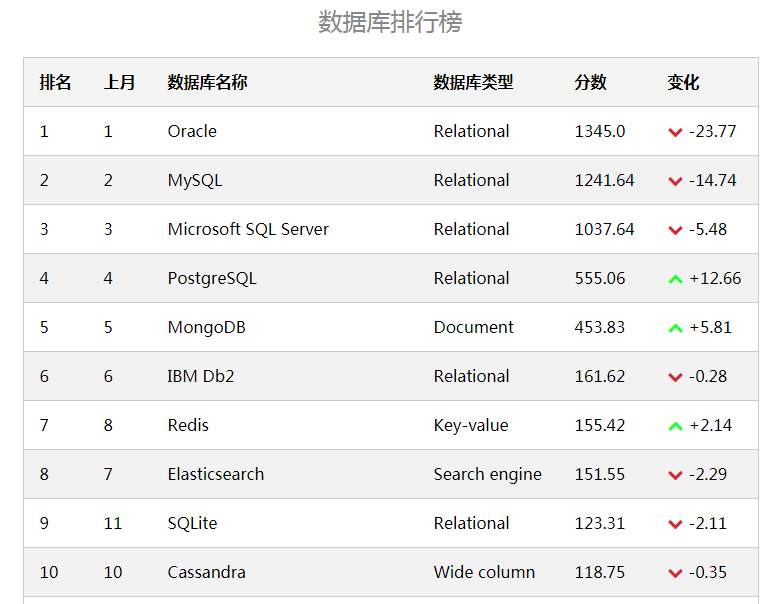Click the score 155.42
This screenshot has width=783, height=604.
pos(600,425)
